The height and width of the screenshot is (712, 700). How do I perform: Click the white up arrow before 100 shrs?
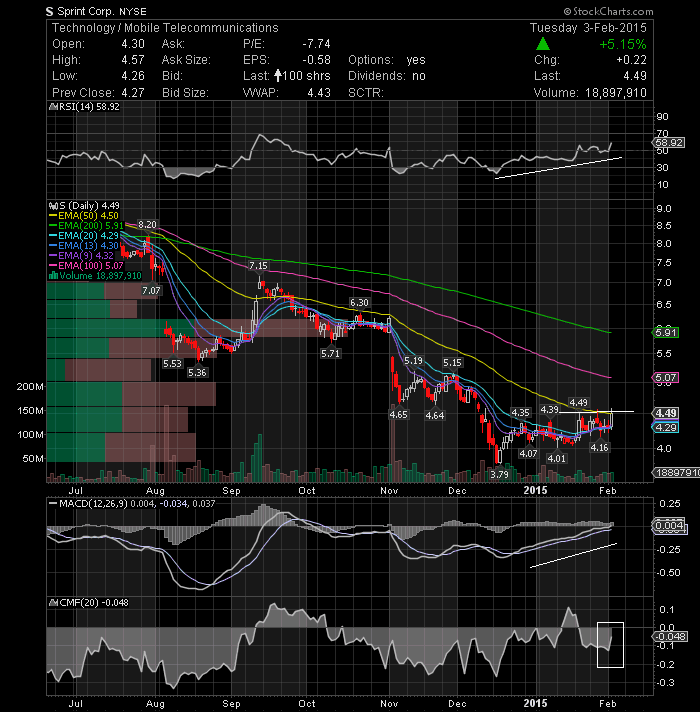coord(278,75)
